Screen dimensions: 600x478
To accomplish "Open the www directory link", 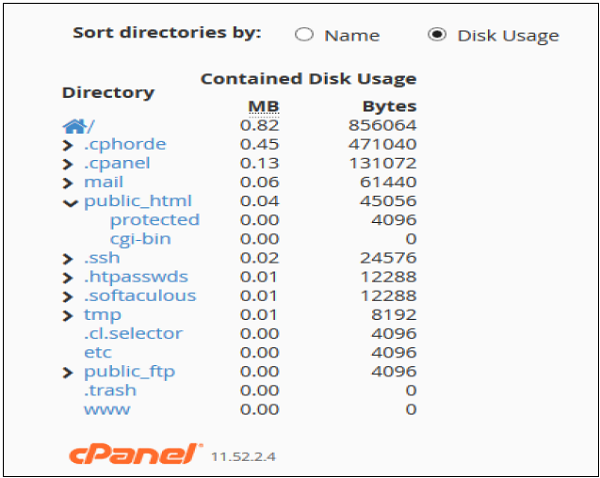I will pos(107,410).
